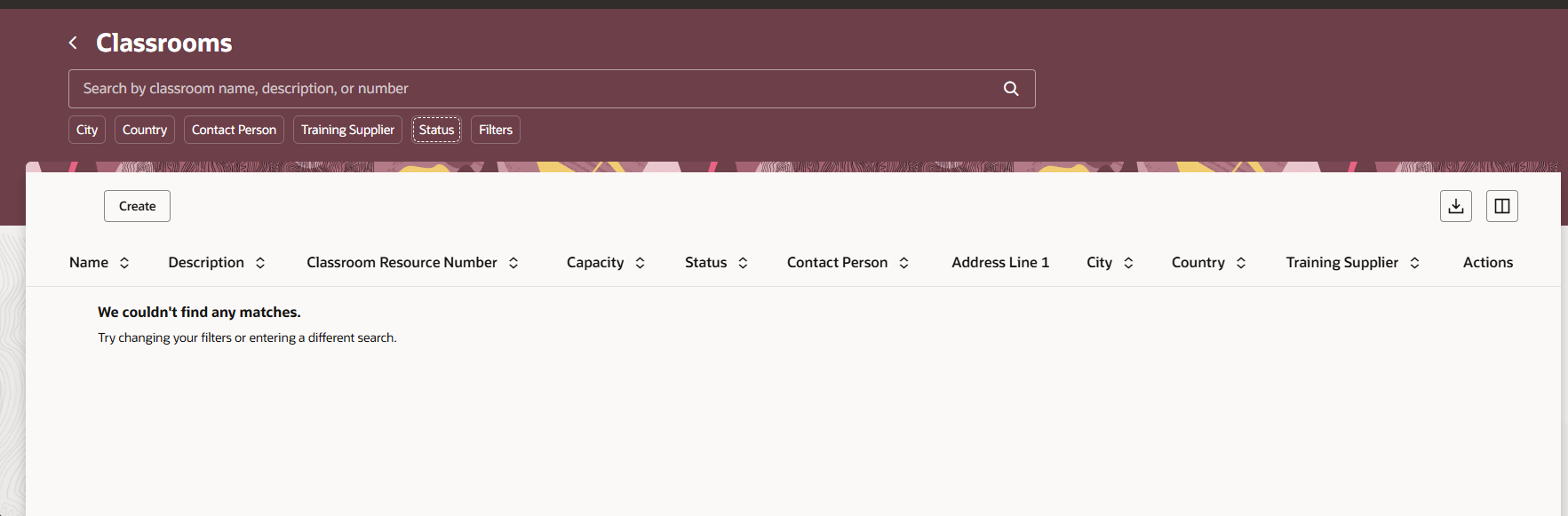Click the Training Supplier header text
The image size is (1568, 516).
point(1342,263)
